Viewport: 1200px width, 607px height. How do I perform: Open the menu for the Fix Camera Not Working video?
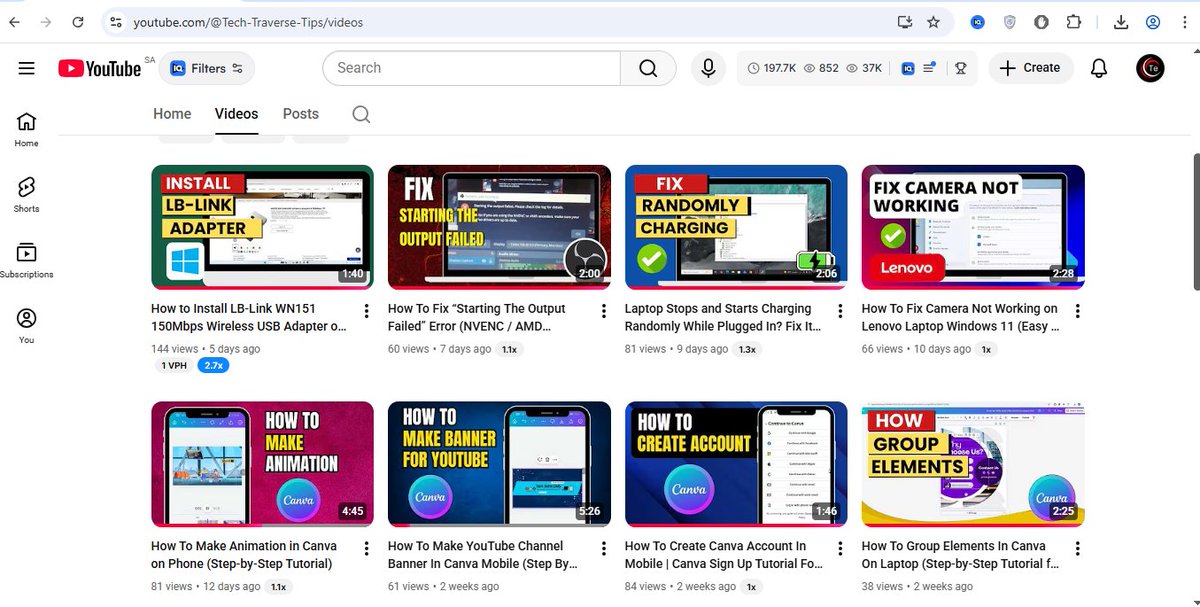point(1077,311)
